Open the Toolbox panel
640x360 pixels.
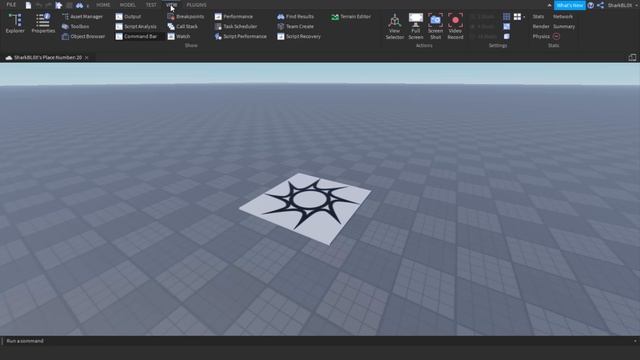coord(76,27)
